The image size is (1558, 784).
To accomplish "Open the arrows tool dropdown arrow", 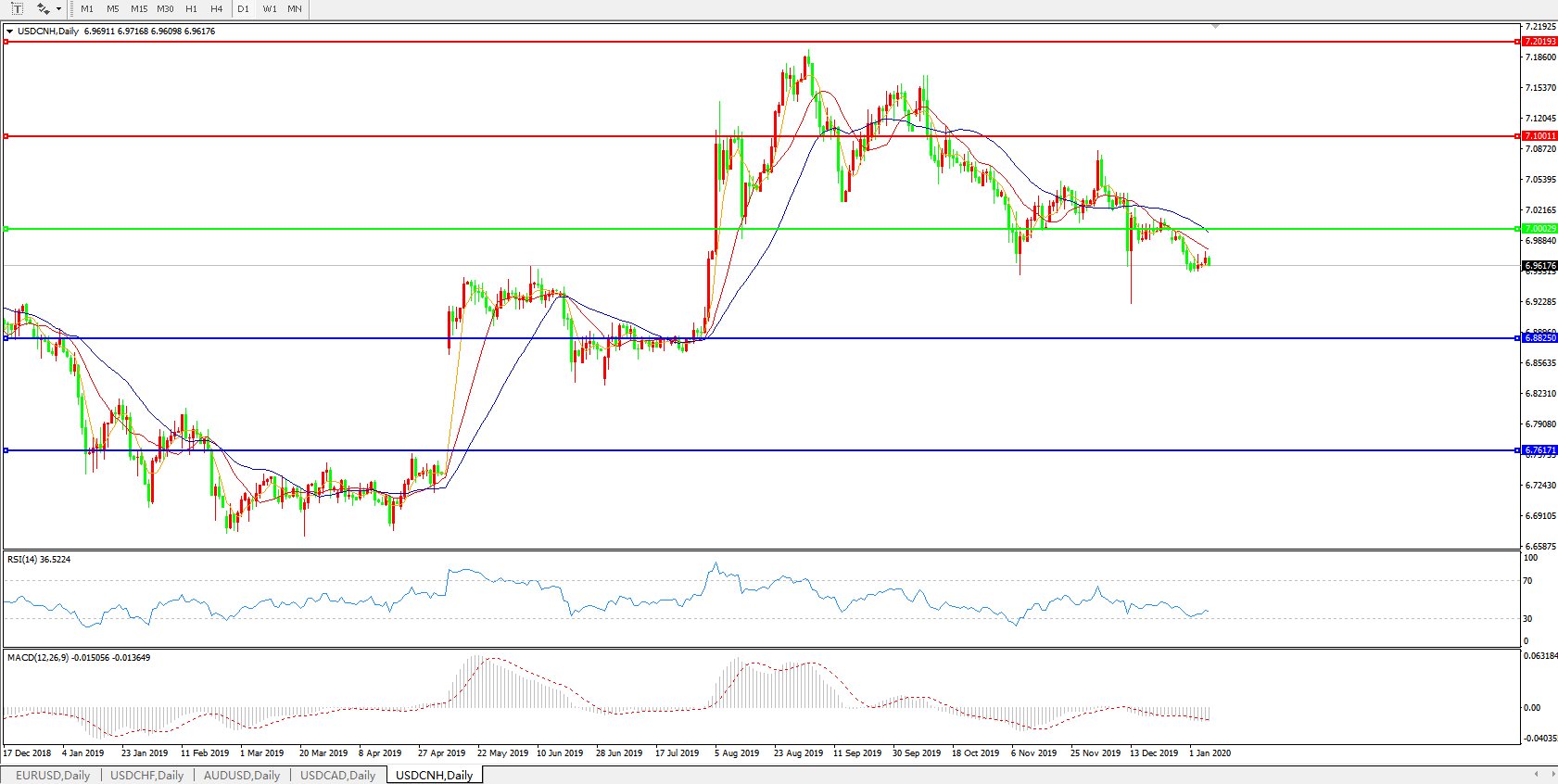I will tap(59, 9).
